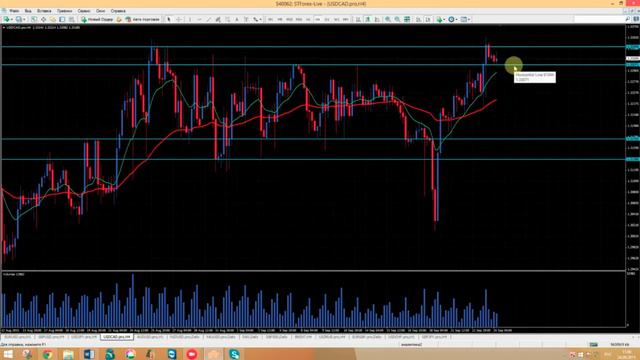Open the New Chart toolbar icon
640x360 pixels.
[x=6, y=19]
